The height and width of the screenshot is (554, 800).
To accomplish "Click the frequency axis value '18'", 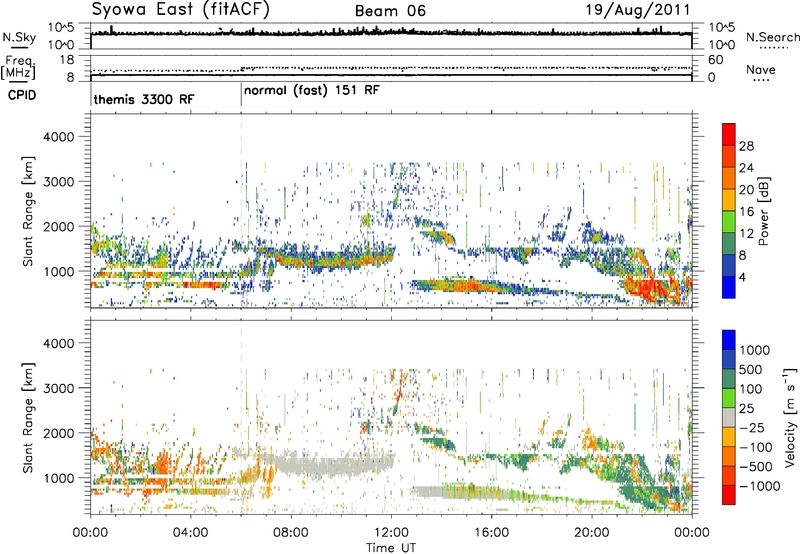I will click(x=66, y=60).
